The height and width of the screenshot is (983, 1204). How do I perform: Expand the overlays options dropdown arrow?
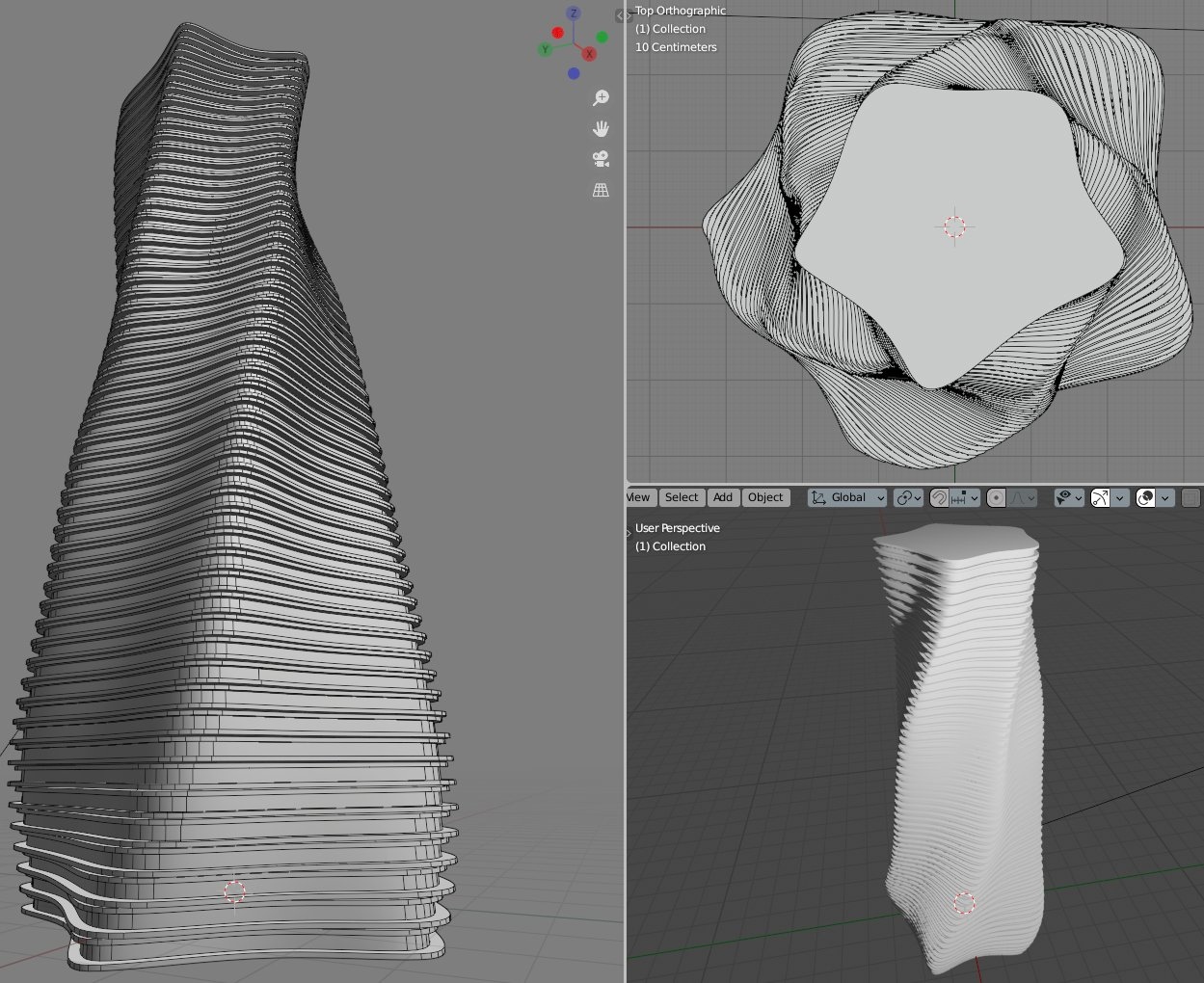point(1165,497)
